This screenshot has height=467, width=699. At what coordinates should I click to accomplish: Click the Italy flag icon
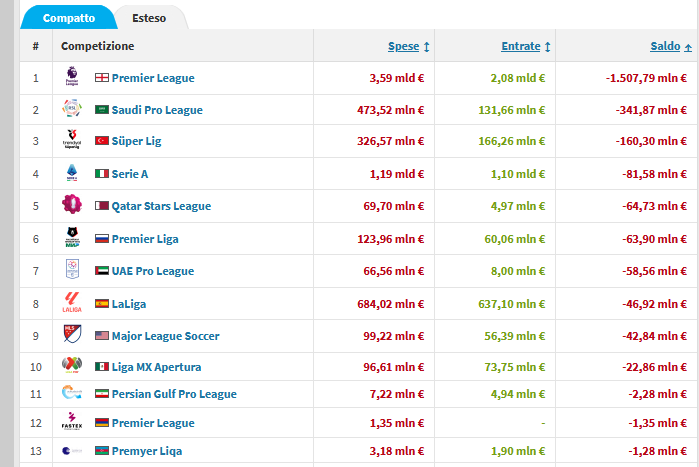click(x=102, y=173)
